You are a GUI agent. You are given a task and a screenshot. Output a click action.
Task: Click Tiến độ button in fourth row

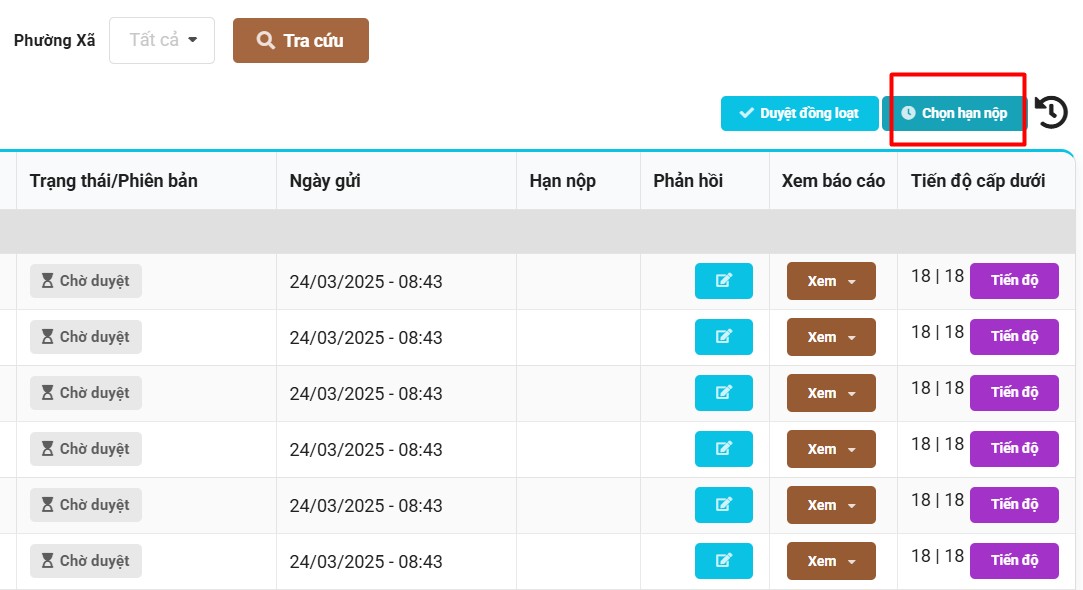click(x=1014, y=448)
